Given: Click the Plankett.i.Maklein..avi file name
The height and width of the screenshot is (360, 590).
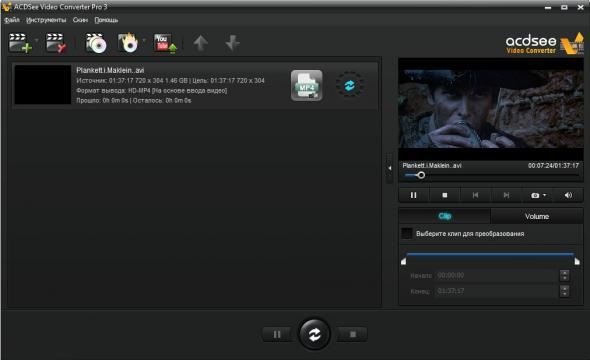Looking at the screenshot, I should point(110,70).
